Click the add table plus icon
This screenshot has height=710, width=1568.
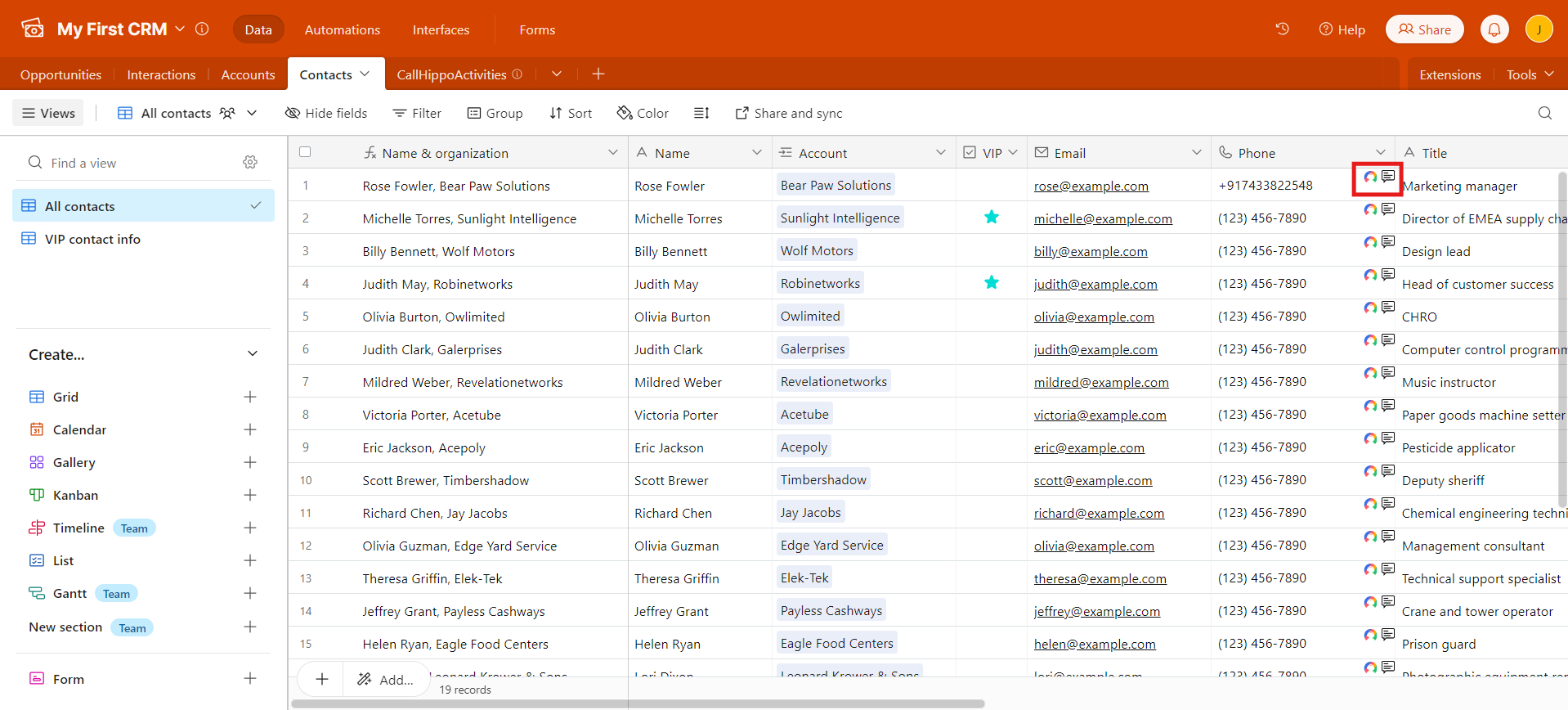598,74
